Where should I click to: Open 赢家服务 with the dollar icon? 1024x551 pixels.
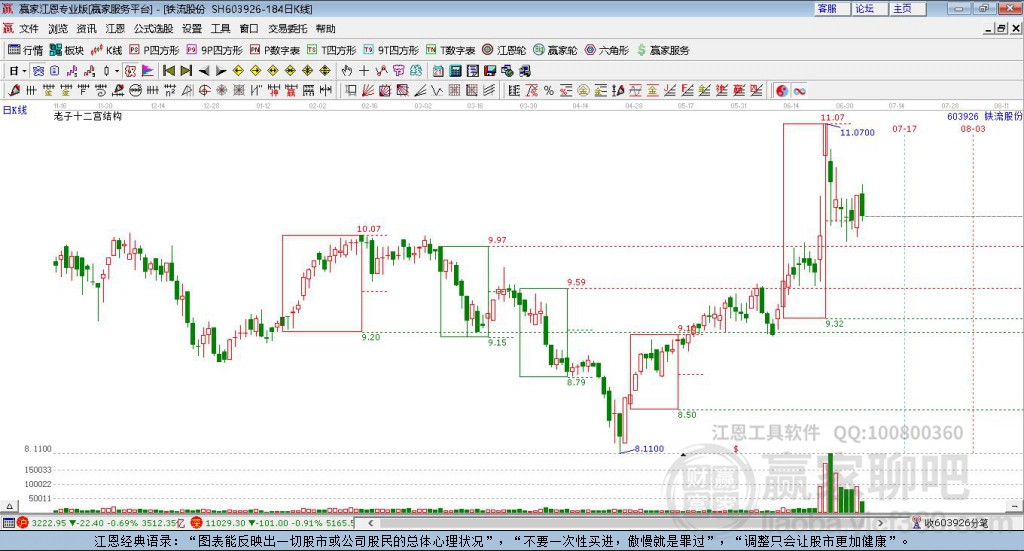click(x=663, y=50)
